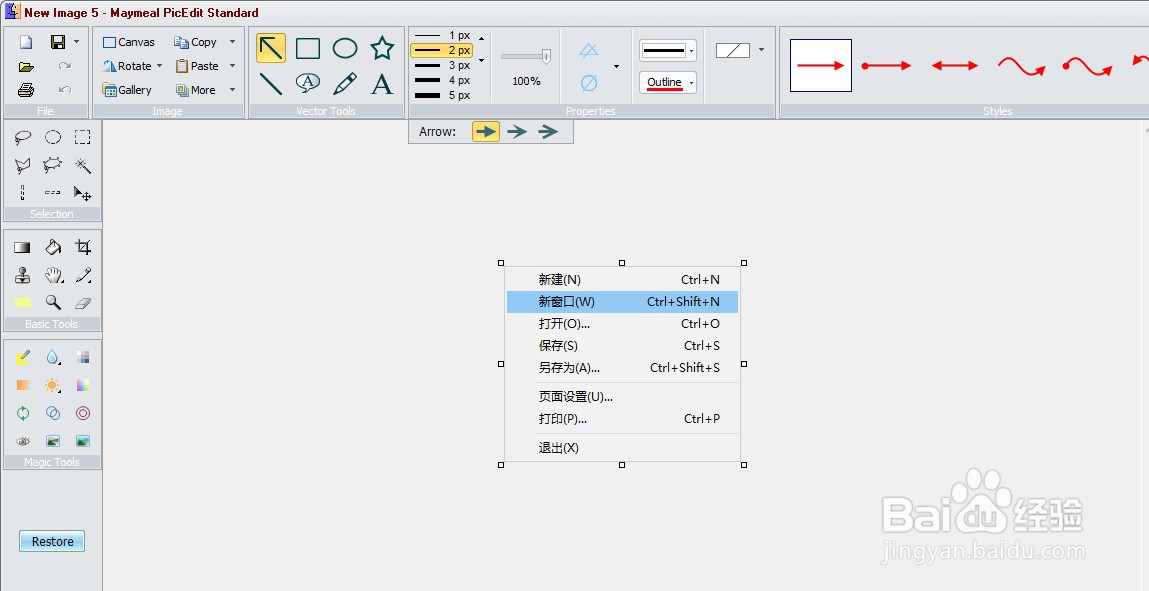Select the Polygon lasso tool
1149x591 pixels.
[x=23, y=166]
